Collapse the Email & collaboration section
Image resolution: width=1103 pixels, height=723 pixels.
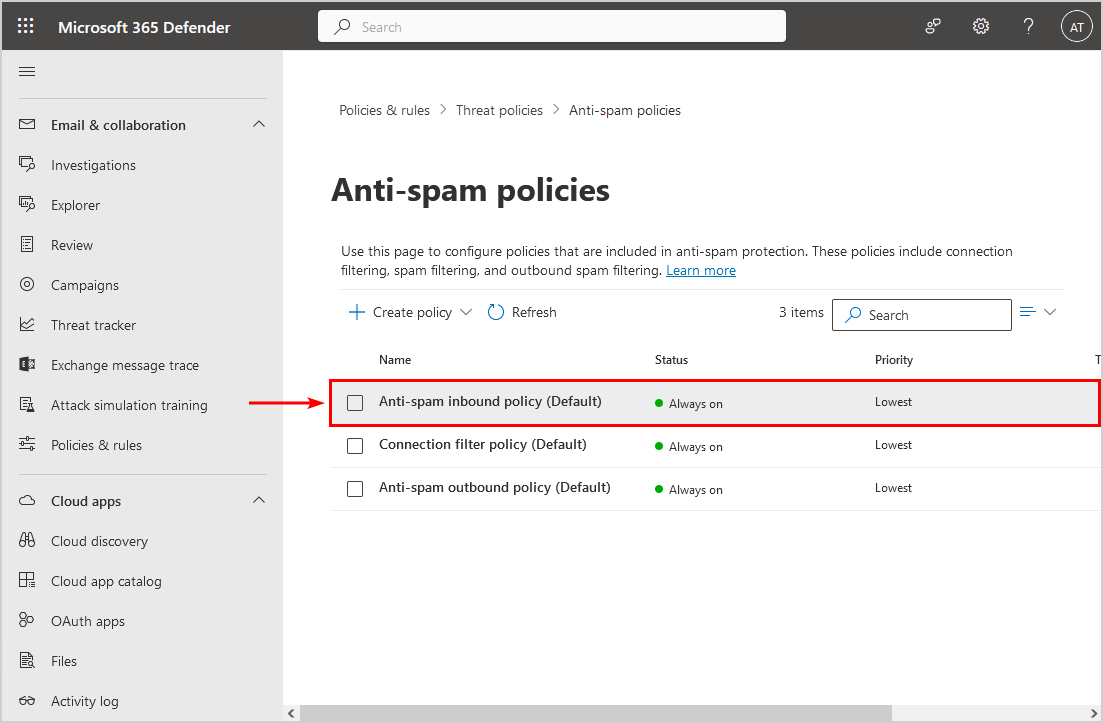coord(259,125)
